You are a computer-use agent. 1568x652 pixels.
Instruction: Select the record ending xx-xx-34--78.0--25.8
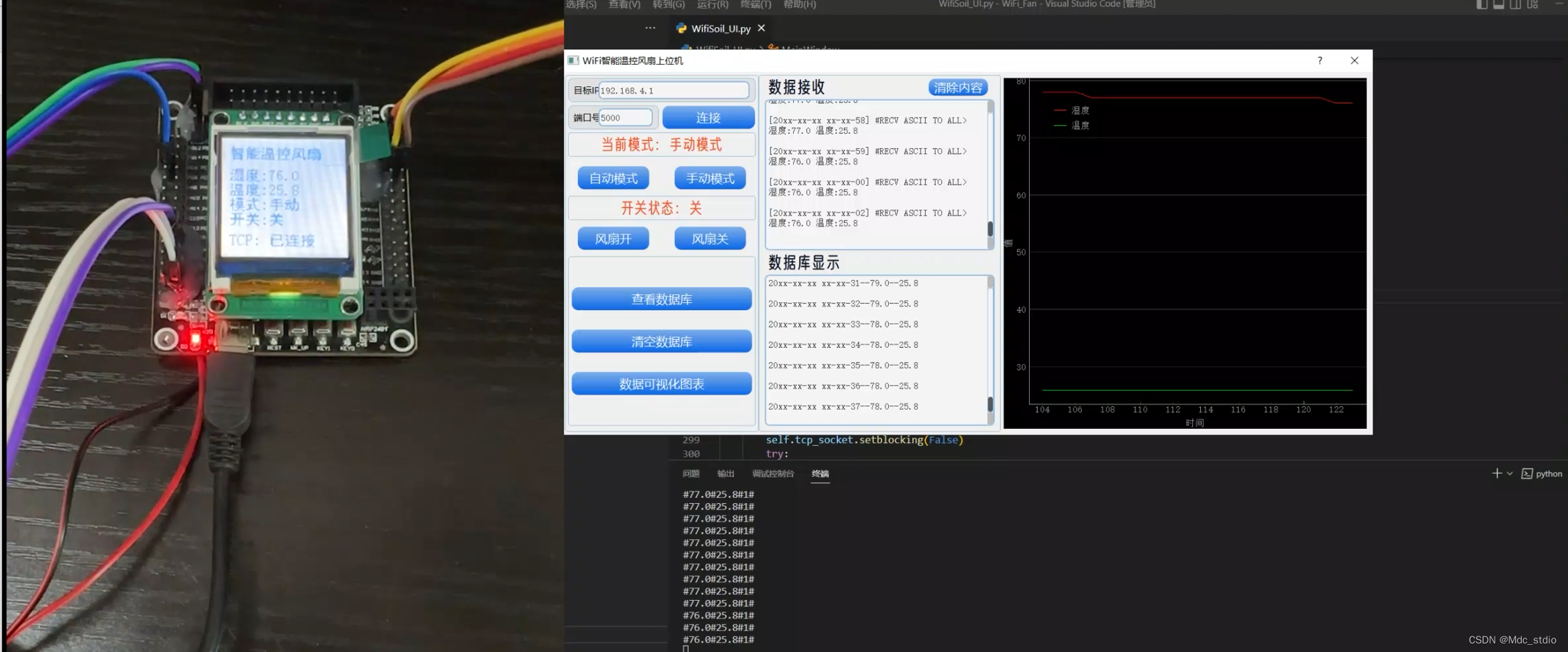click(x=843, y=345)
